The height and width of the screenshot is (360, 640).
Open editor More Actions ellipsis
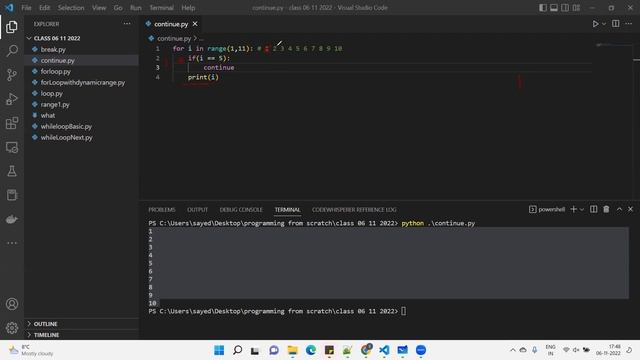(x=629, y=24)
